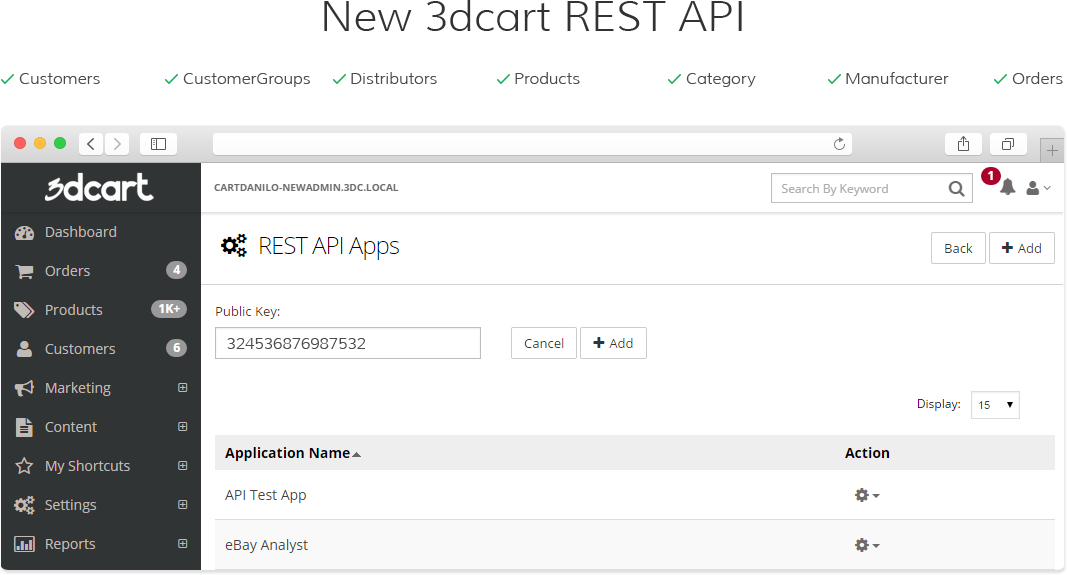Click the eBay Analyst row name
This screenshot has width=1067, height=575.
click(x=266, y=545)
